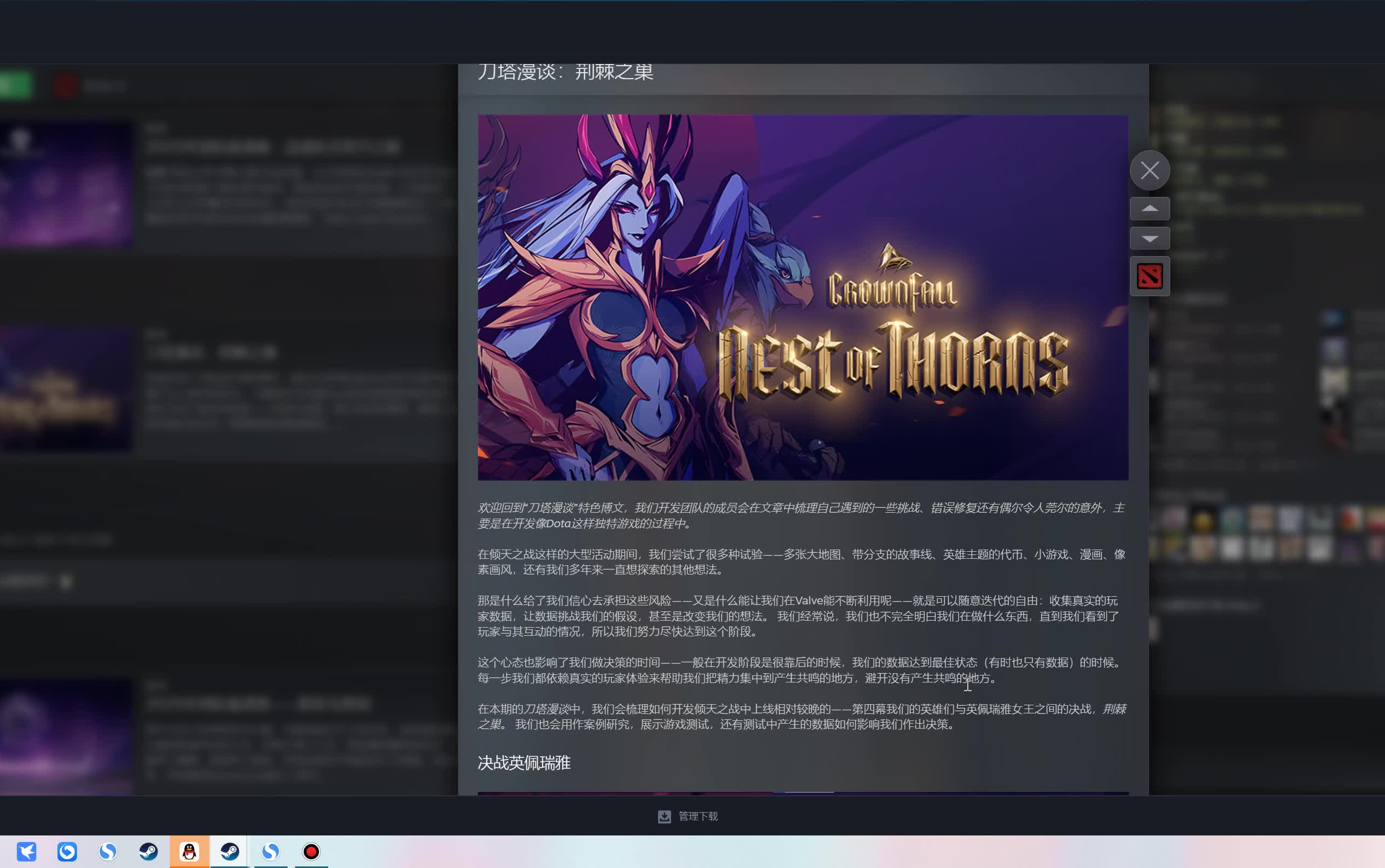Click the paragraph starting 那是什么给了我们信心

(799, 616)
